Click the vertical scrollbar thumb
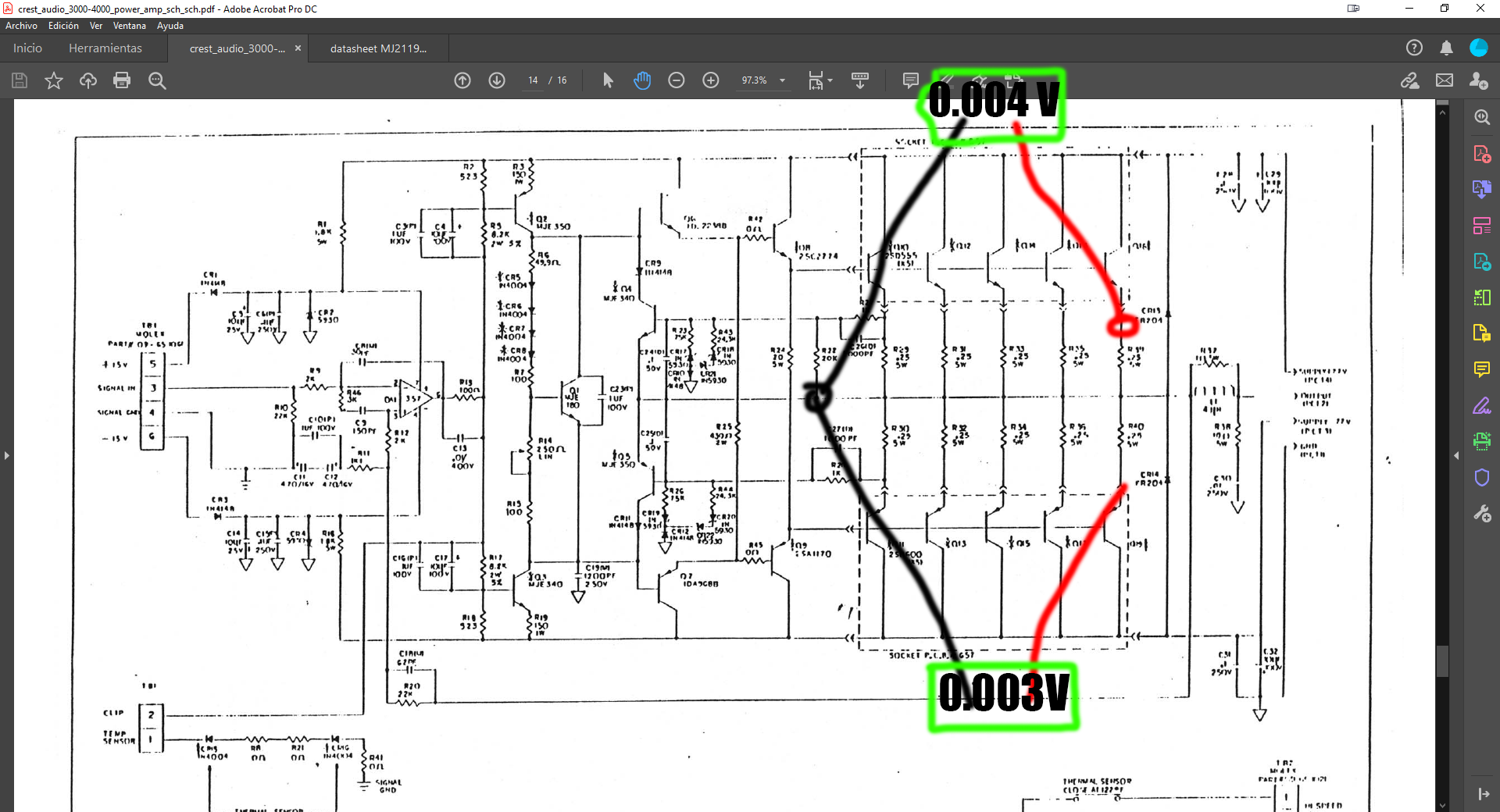The width and height of the screenshot is (1500, 812). [x=1442, y=661]
